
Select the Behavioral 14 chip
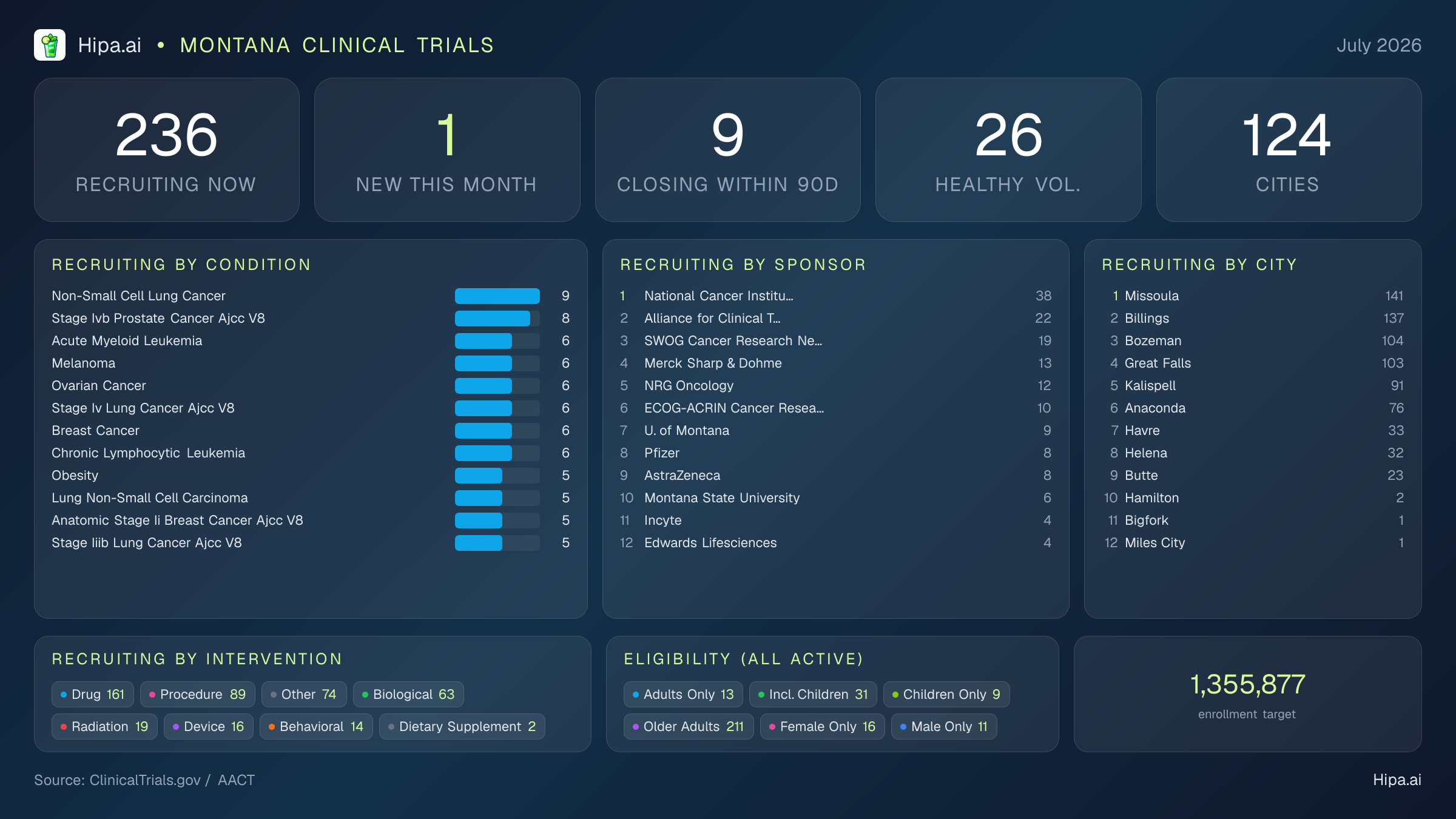(316, 727)
